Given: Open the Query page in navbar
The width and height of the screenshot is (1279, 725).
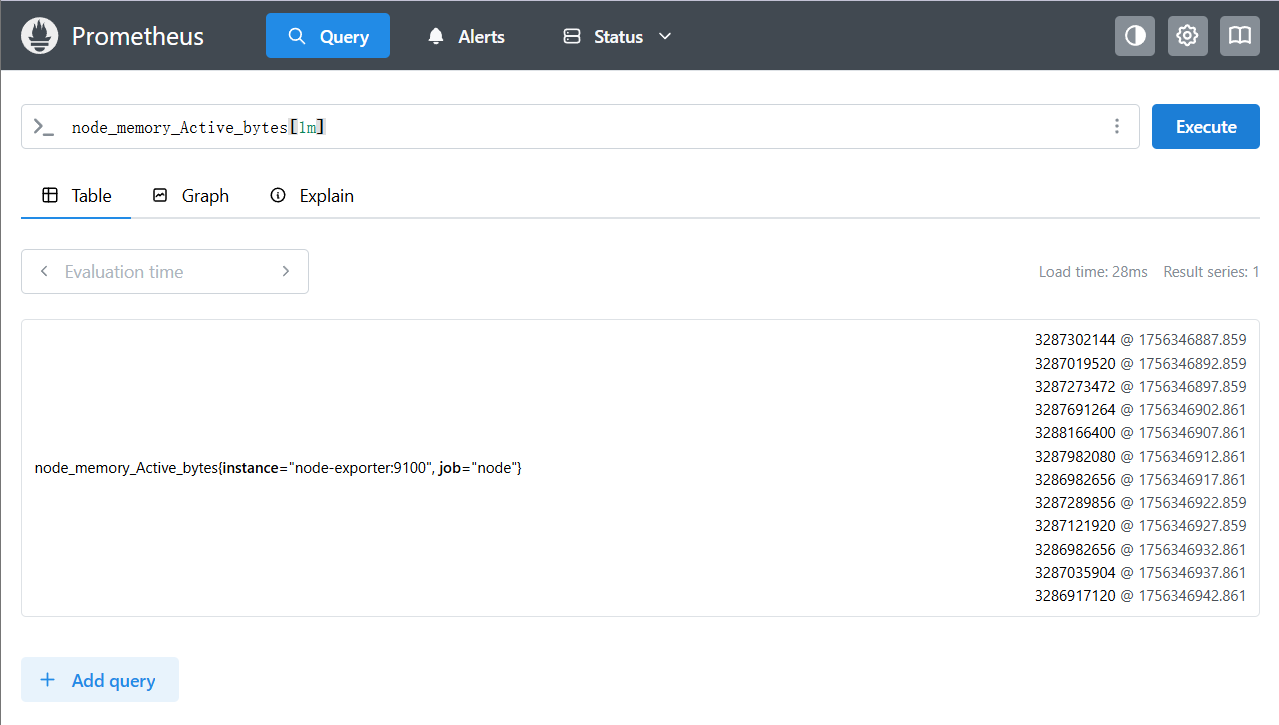Looking at the screenshot, I should click(328, 36).
